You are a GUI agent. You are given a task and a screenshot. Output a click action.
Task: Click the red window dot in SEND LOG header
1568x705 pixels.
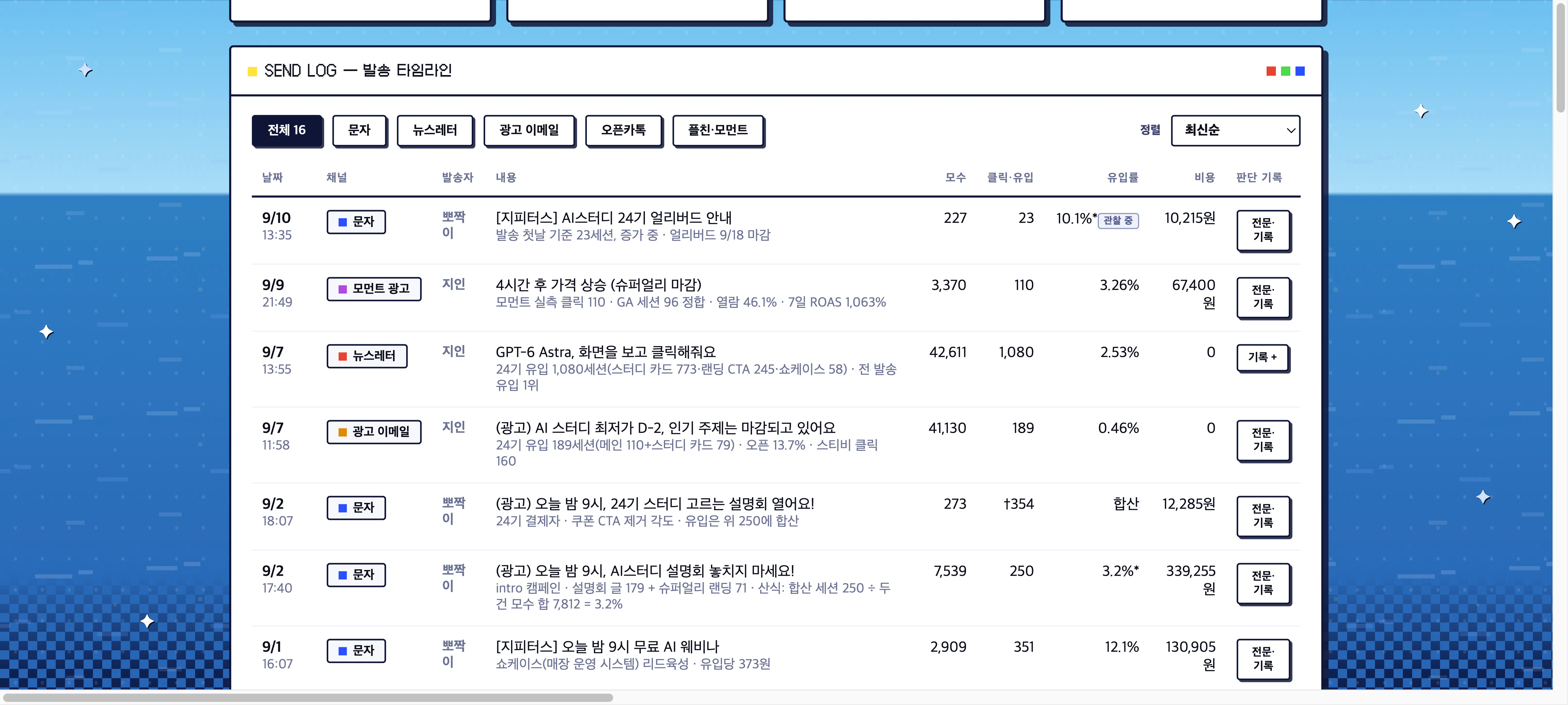(x=1271, y=71)
